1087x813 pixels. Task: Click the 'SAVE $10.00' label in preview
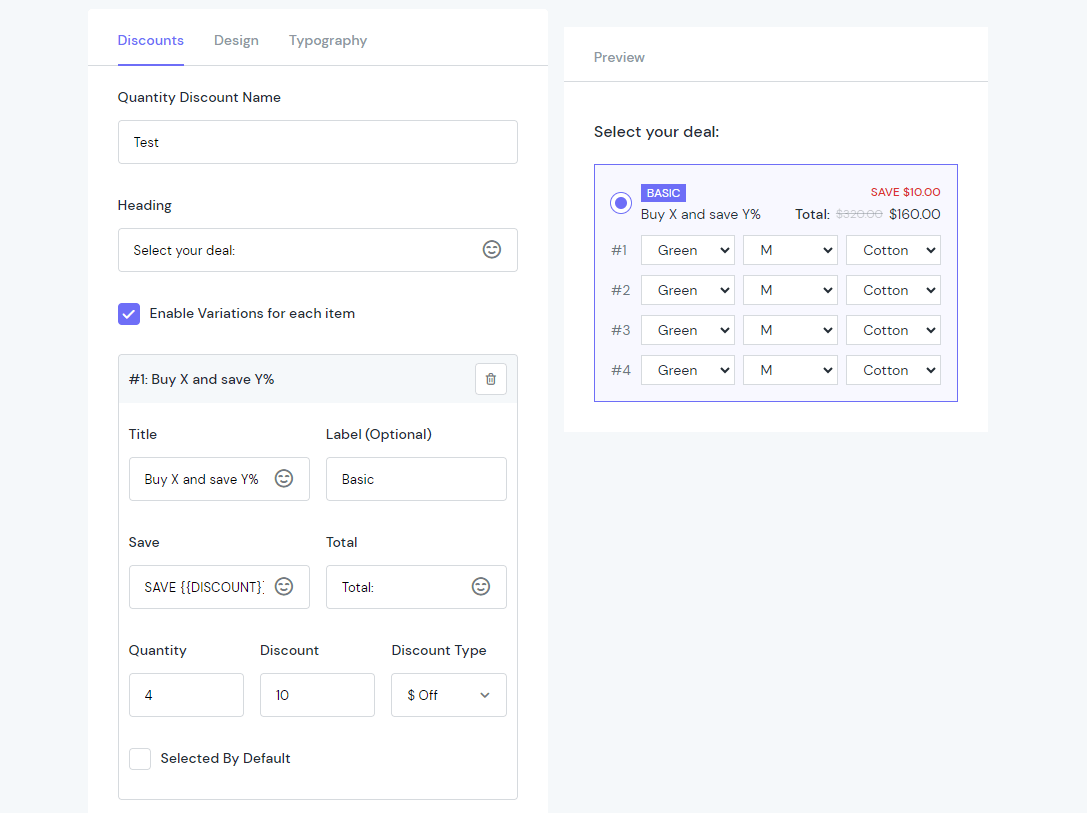click(x=907, y=192)
